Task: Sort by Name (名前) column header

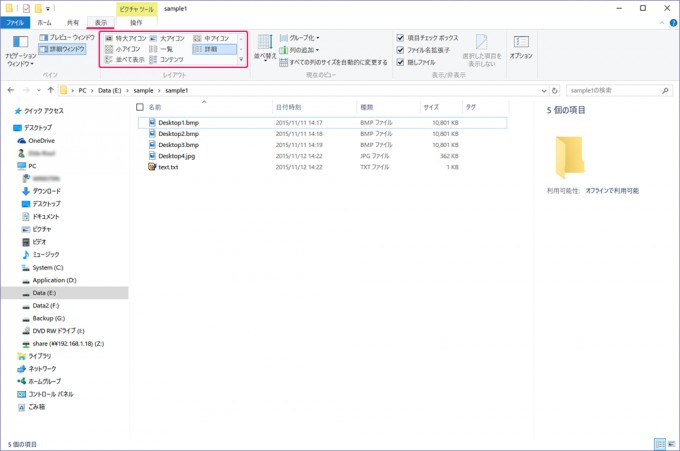Action: tap(155, 107)
